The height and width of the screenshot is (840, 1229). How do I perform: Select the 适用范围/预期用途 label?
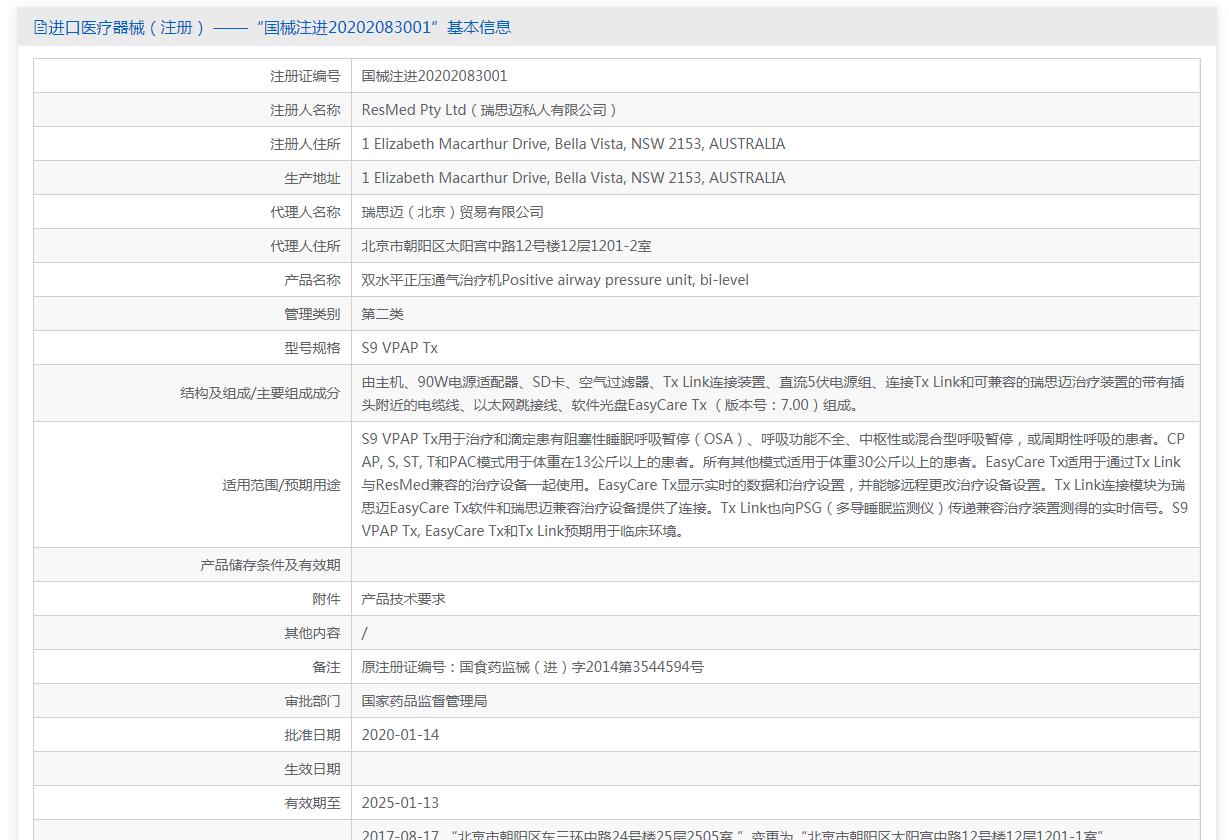(x=281, y=485)
